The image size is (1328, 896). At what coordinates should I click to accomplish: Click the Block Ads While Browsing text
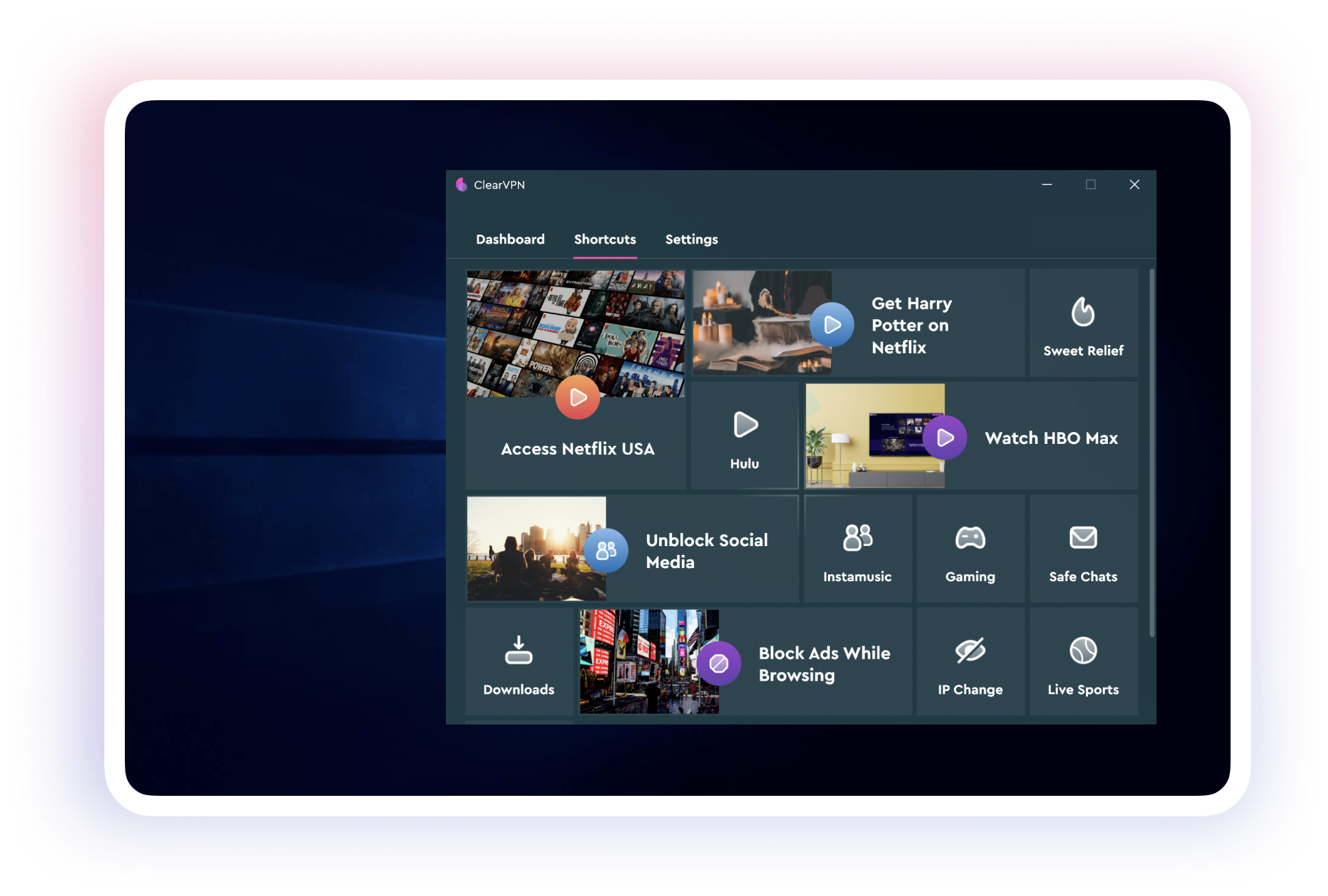coord(824,664)
